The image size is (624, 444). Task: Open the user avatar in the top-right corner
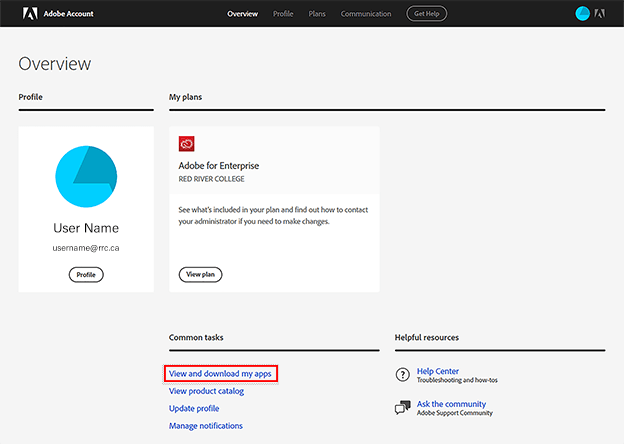(582, 14)
